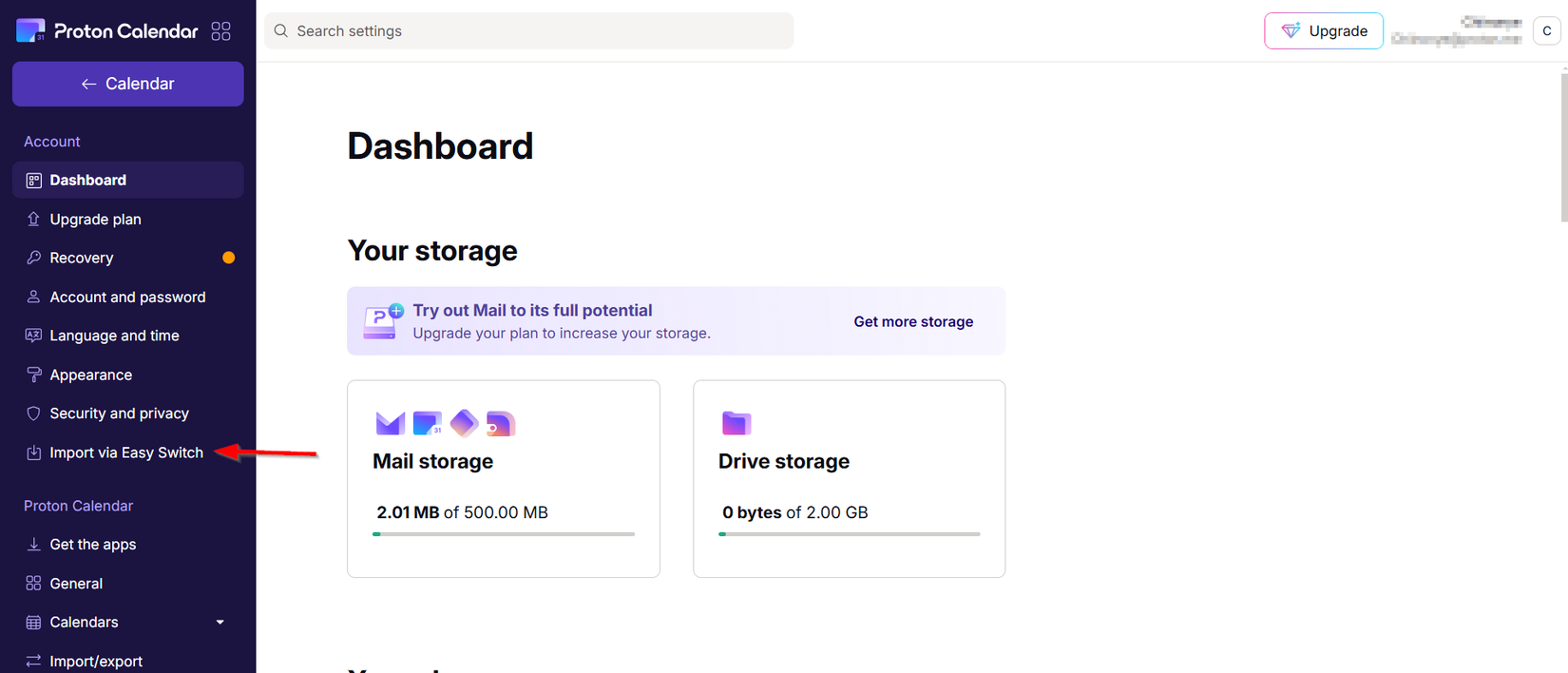This screenshot has width=1568, height=673.
Task: Click the Calendars calendar icon
Action: click(33, 623)
